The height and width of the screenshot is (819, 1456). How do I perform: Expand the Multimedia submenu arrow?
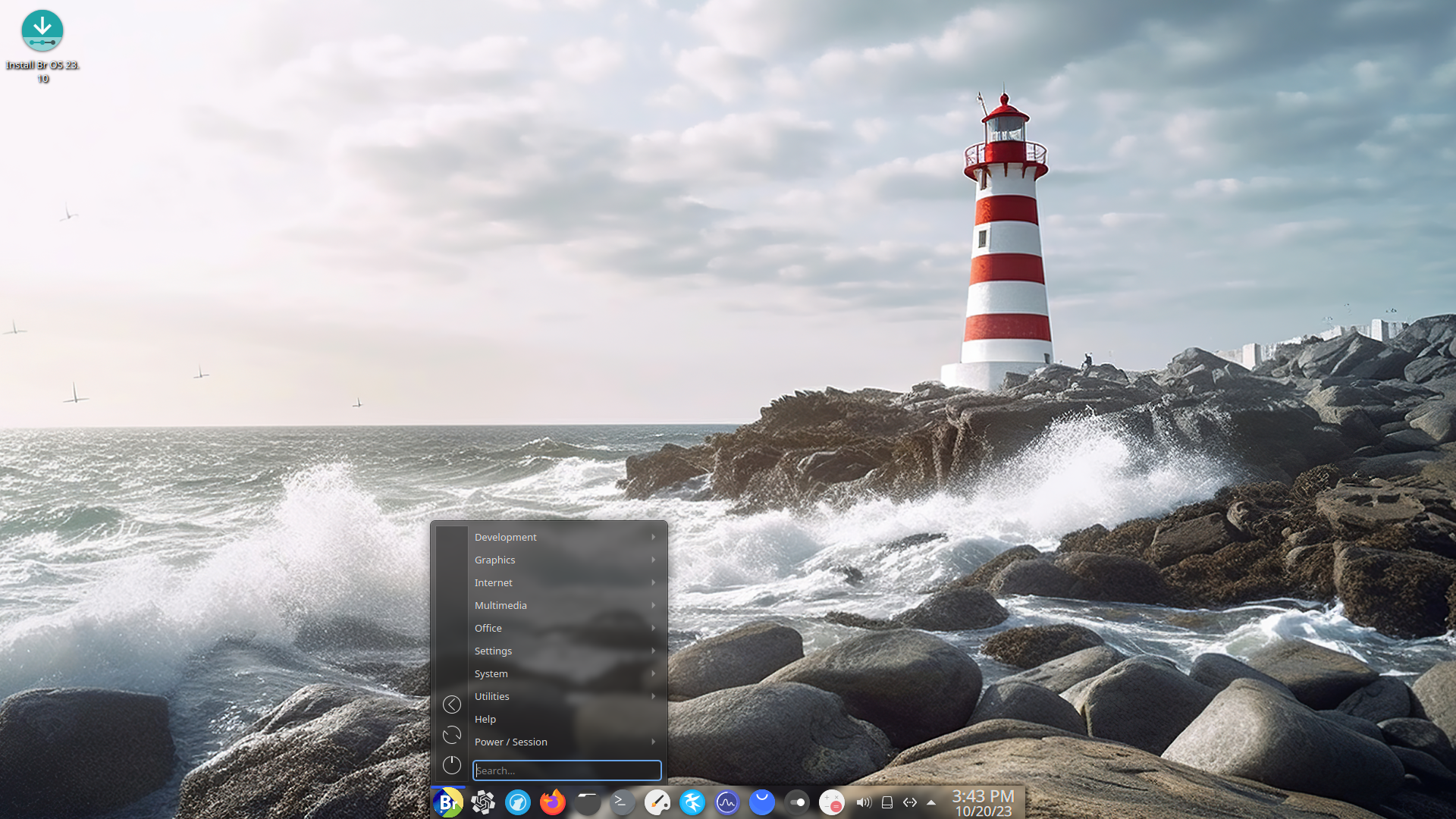click(x=653, y=605)
